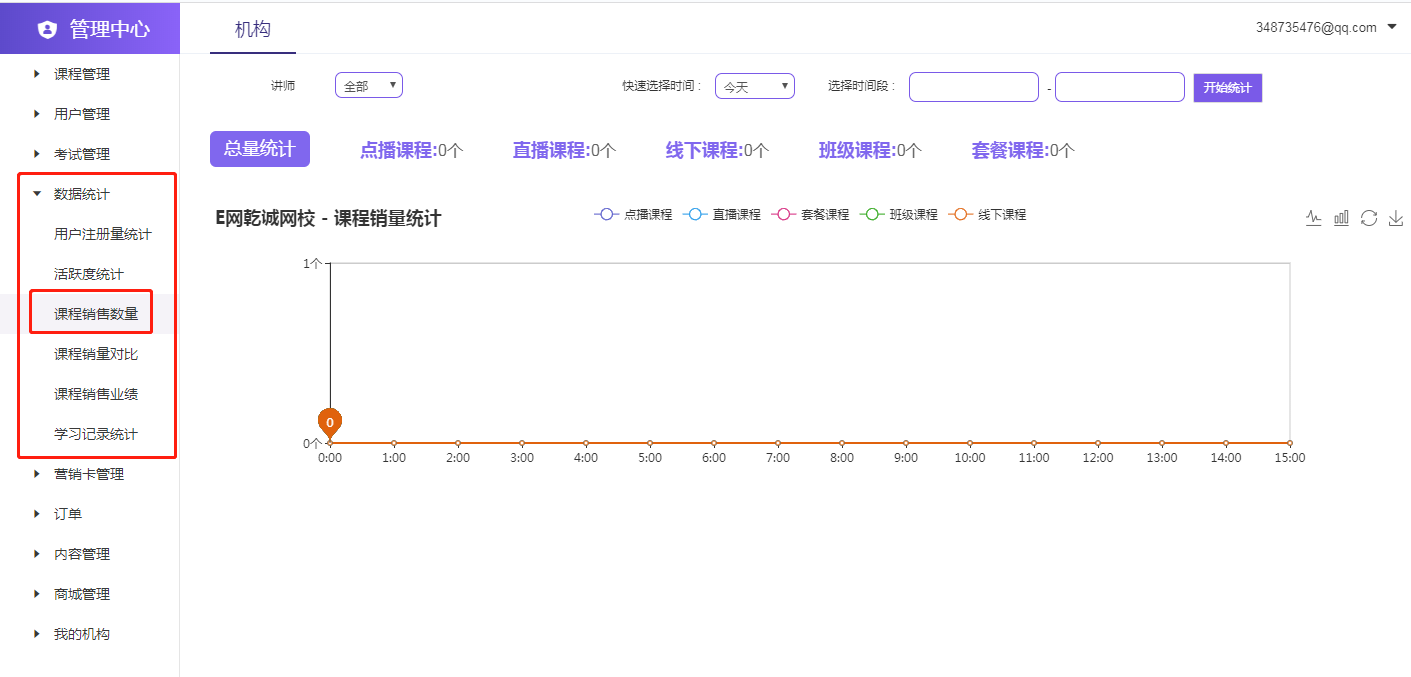Open the 讲师 dropdown showing 全部
Image resolution: width=1411 pixels, height=677 pixels.
[368, 86]
